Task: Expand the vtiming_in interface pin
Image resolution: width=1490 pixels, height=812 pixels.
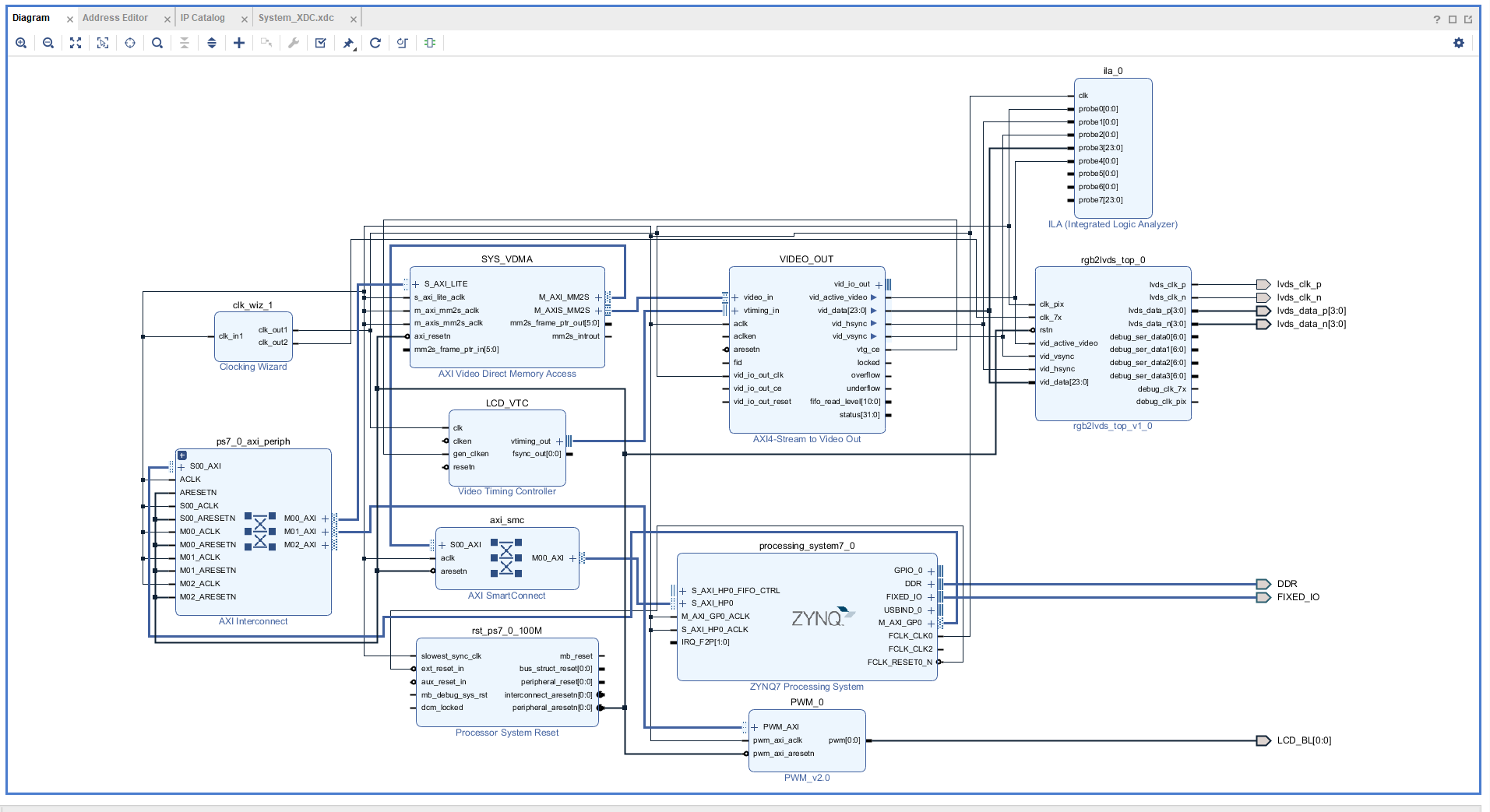Action: coord(735,311)
